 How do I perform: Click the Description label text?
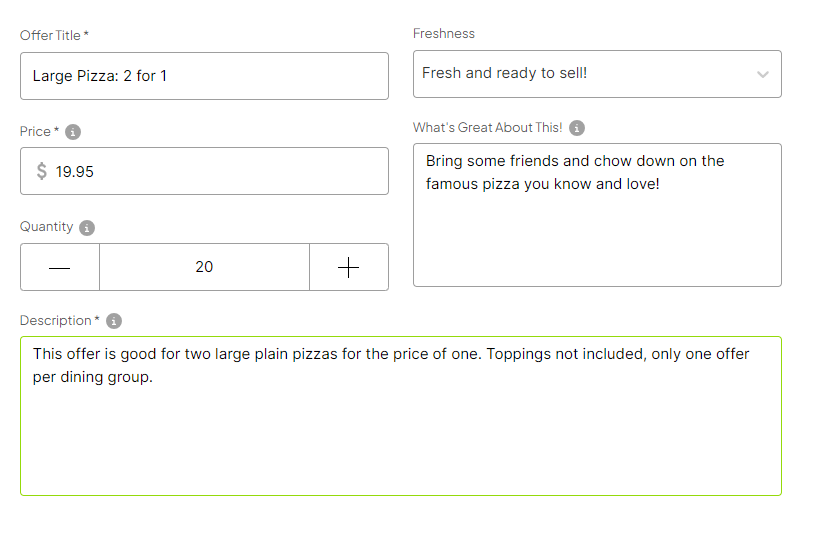pos(56,321)
